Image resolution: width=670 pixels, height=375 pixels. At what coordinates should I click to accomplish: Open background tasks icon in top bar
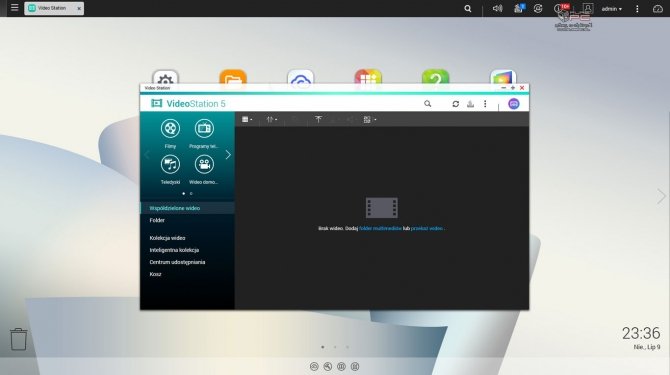[519, 8]
